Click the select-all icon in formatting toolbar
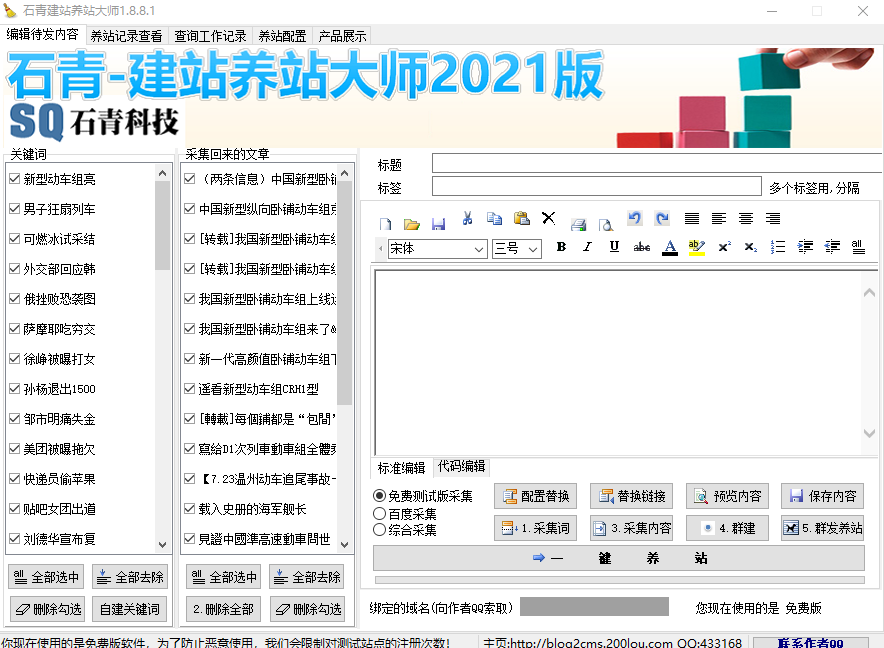Screen dimensions: 884x648 click(x=858, y=246)
